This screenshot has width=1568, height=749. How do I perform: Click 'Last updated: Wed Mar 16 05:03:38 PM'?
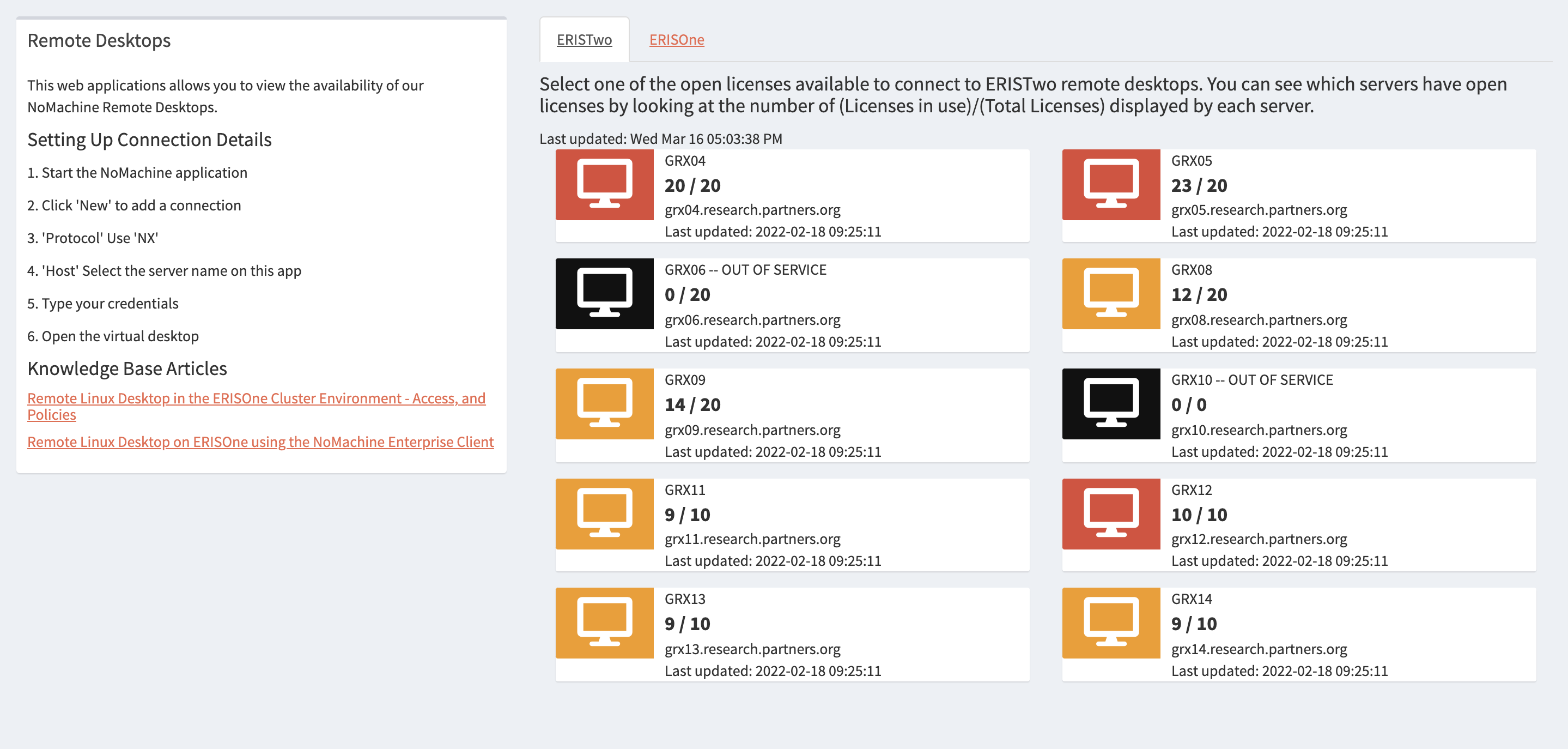[660, 139]
